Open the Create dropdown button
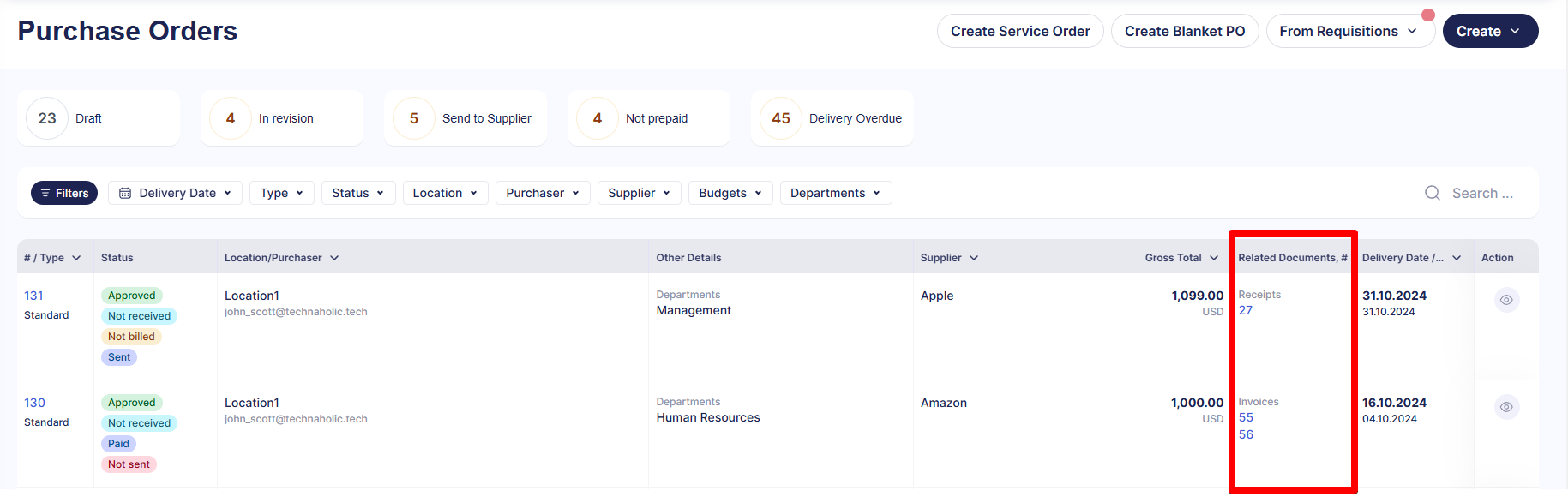1568x497 pixels. tap(1490, 31)
